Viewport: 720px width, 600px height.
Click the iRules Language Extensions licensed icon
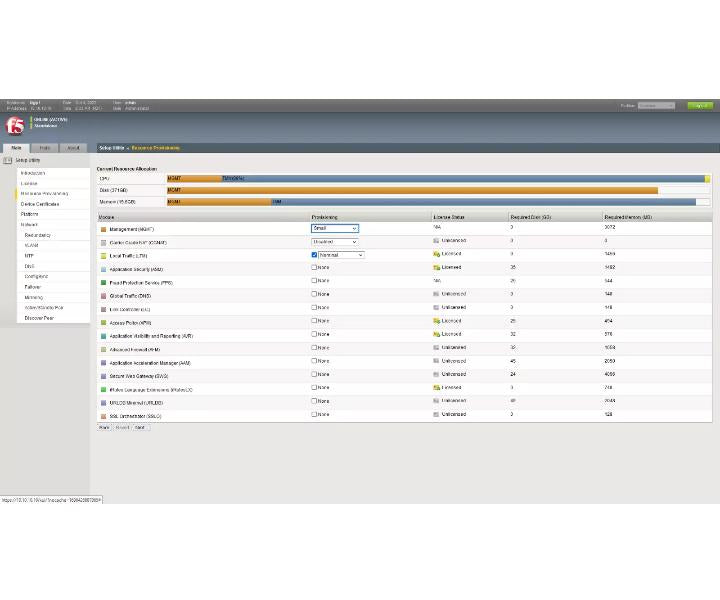(437, 388)
